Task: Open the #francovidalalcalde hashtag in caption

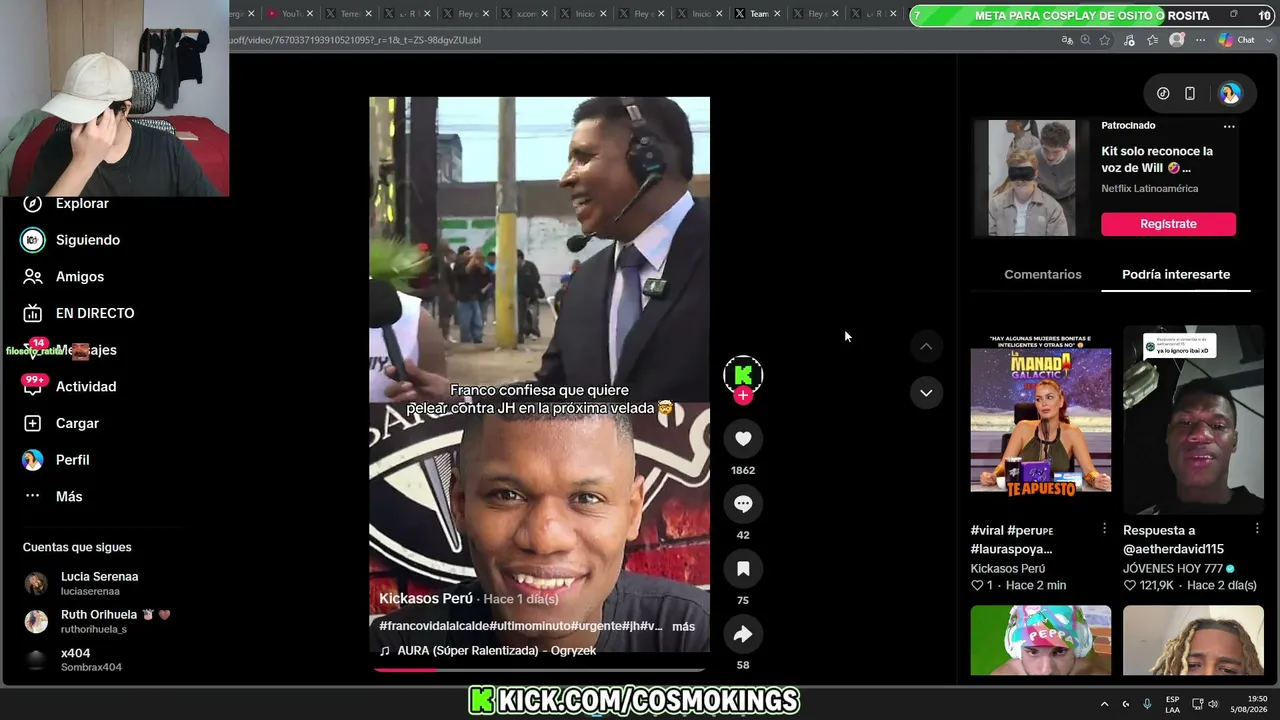Action: point(433,626)
